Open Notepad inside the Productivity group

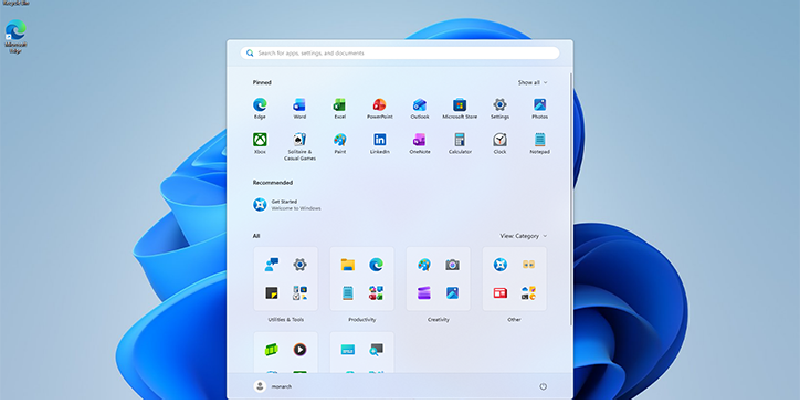(x=348, y=293)
